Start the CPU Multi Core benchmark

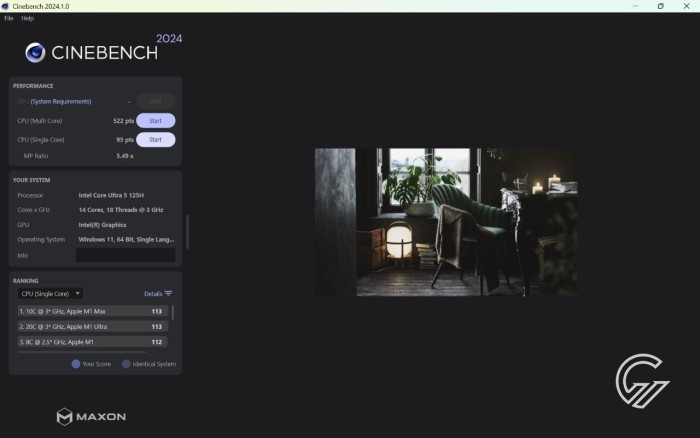click(x=155, y=121)
